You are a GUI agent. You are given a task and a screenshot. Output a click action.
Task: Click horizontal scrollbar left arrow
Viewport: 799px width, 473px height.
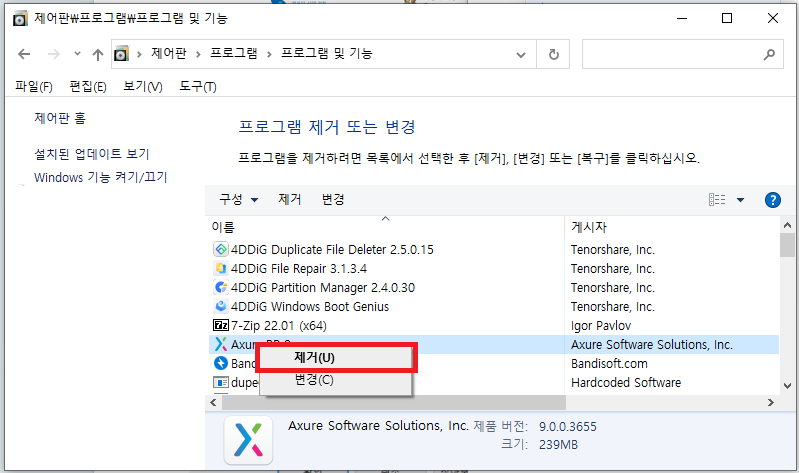click(x=213, y=403)
